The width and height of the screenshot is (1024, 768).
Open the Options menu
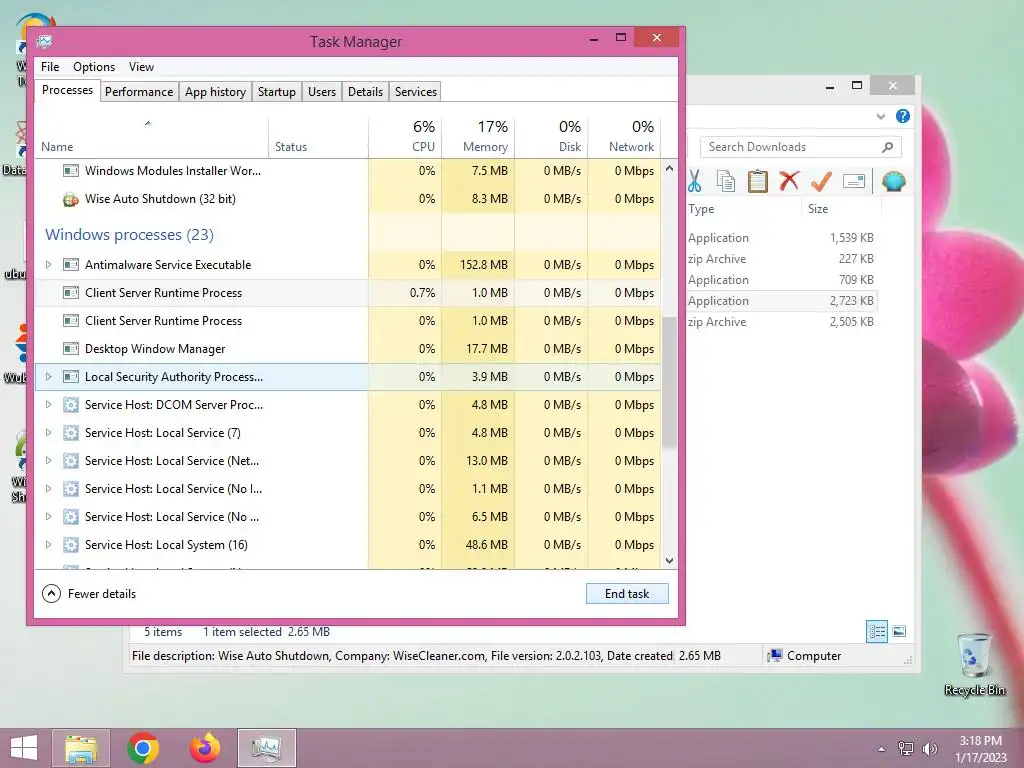(x=94, y=67)
